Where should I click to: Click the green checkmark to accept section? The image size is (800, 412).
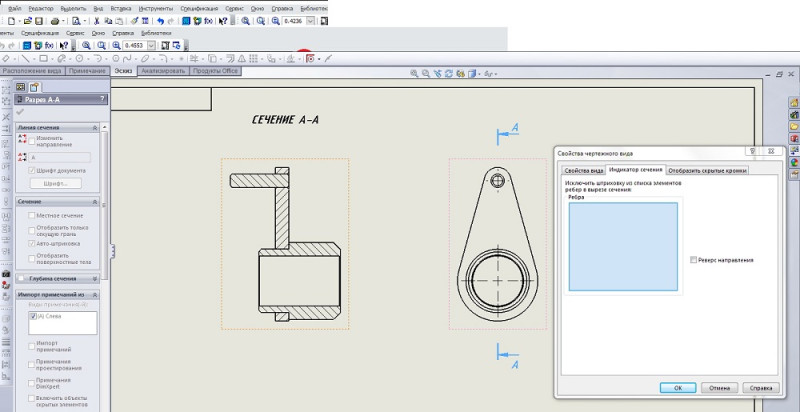[x=20, y=113]
